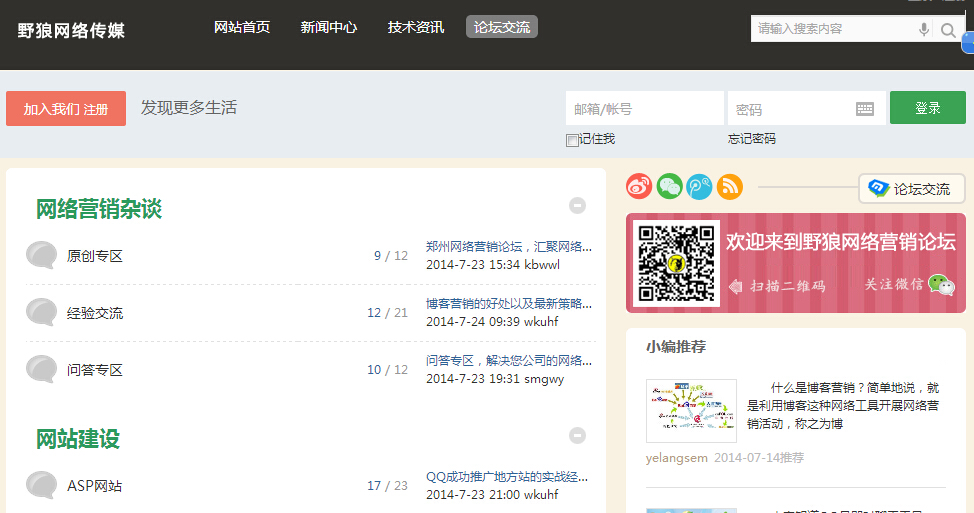Go to 网站首页 in navigation
974x513 pixels.
coord(242,27)
